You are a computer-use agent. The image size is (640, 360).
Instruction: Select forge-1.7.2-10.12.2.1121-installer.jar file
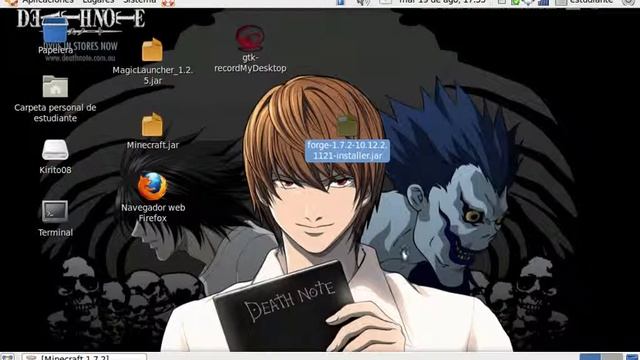point(347,126)
